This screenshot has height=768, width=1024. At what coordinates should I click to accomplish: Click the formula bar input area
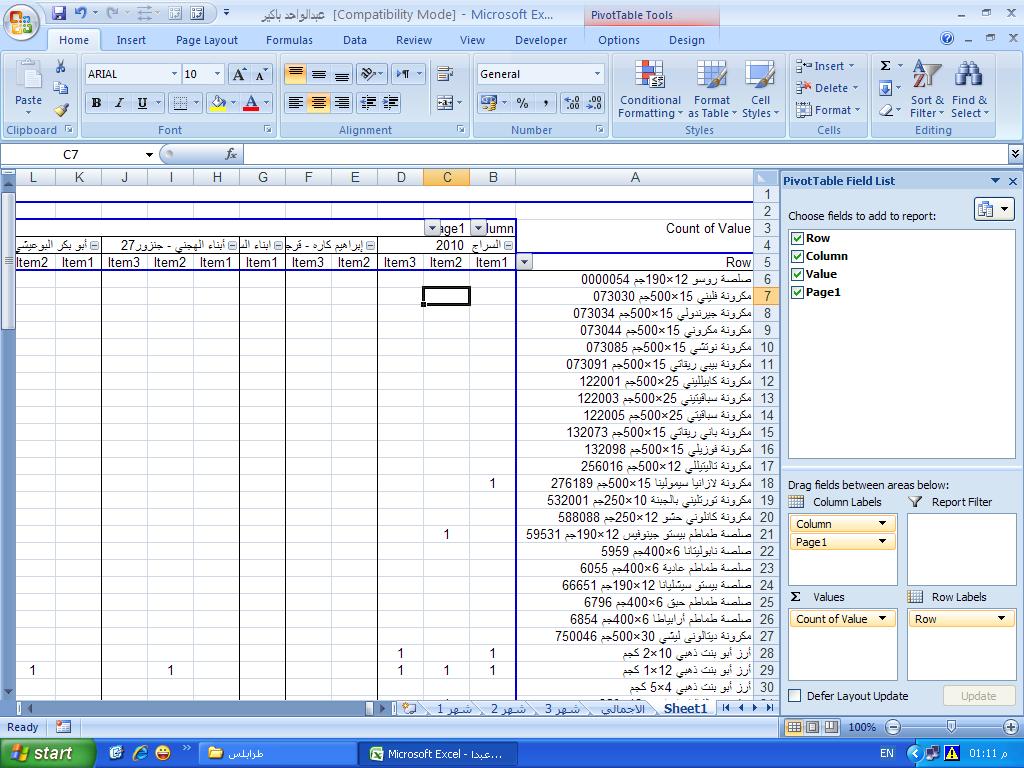[624, 155]
